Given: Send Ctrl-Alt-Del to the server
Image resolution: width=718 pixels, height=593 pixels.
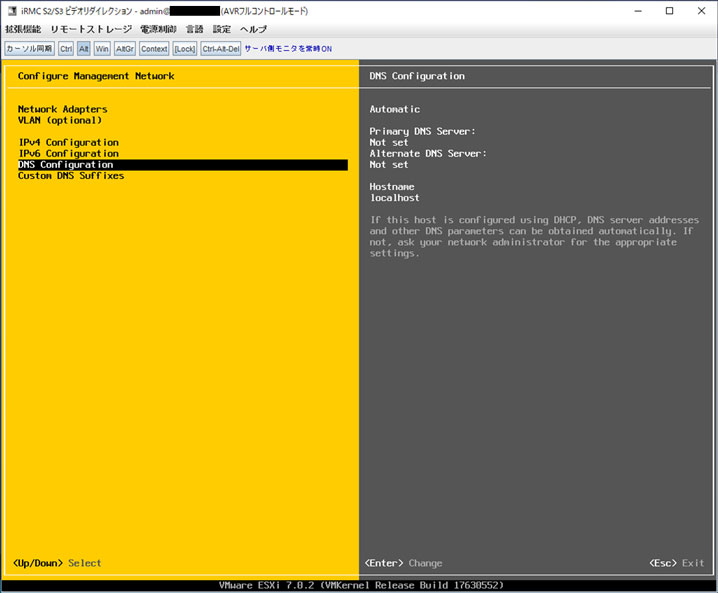Looking at the screenshot, I should pyautogui.click(x=221, y=49).
